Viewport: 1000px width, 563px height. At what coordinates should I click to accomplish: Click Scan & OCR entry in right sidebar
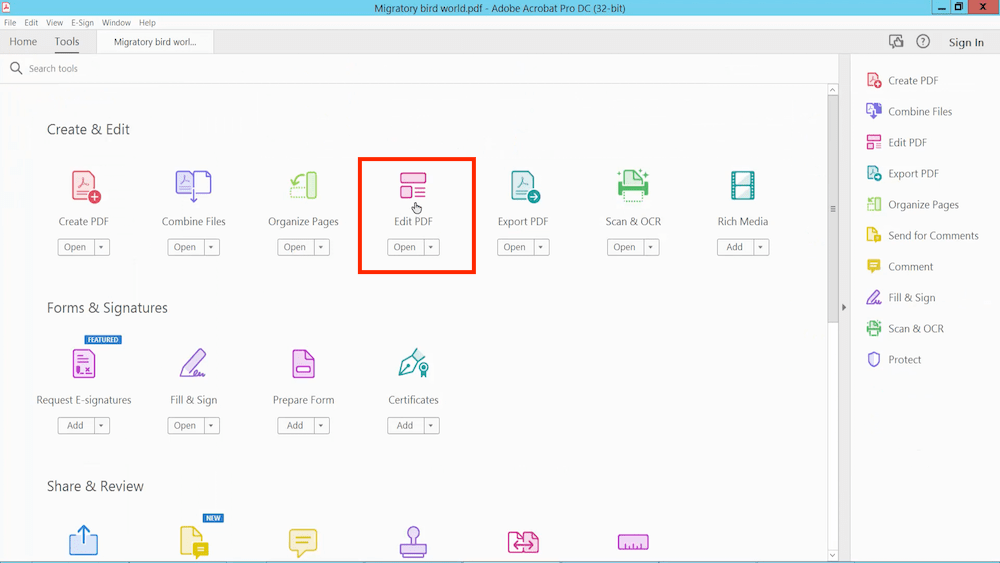pyautogui.click(x=904, y=329)
